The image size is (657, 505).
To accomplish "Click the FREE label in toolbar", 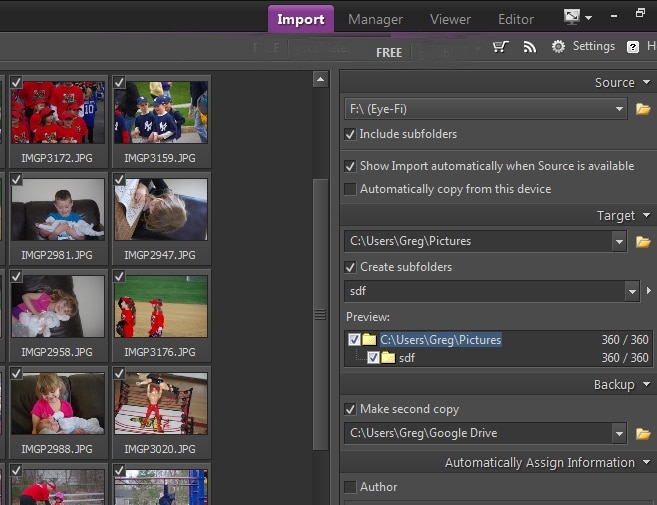I will click(x=389, y=53).
